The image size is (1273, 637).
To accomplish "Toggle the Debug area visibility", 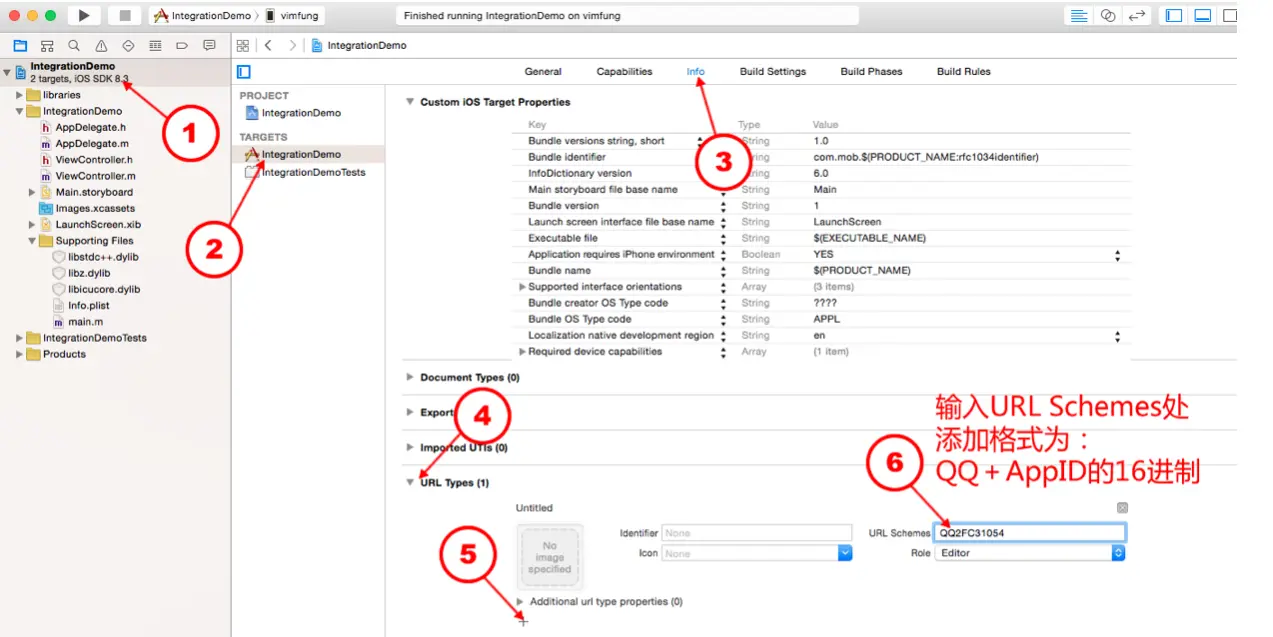I will pyautogui.click(x=1203, y=16).
